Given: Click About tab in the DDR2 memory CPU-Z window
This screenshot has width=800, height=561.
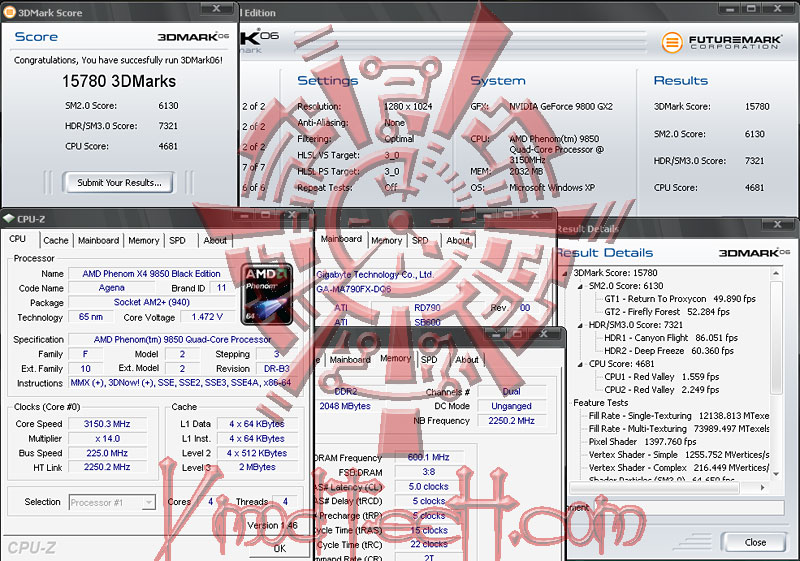Looking at the screenshot, I should (467, 360).
